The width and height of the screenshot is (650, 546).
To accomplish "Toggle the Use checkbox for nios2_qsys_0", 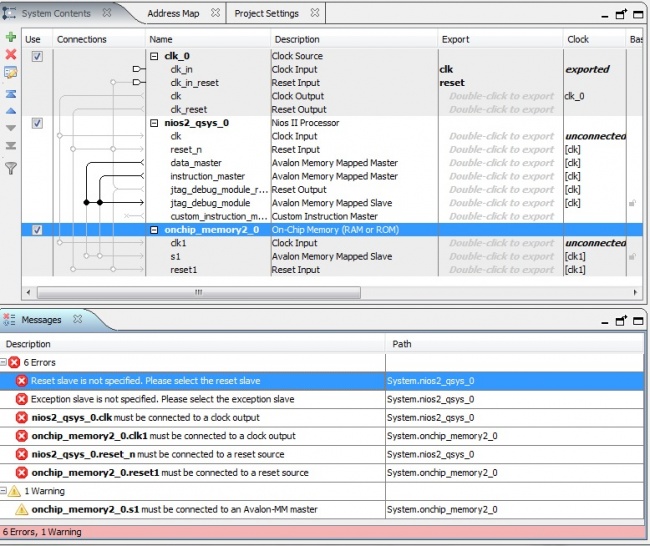I will (37, 123).
